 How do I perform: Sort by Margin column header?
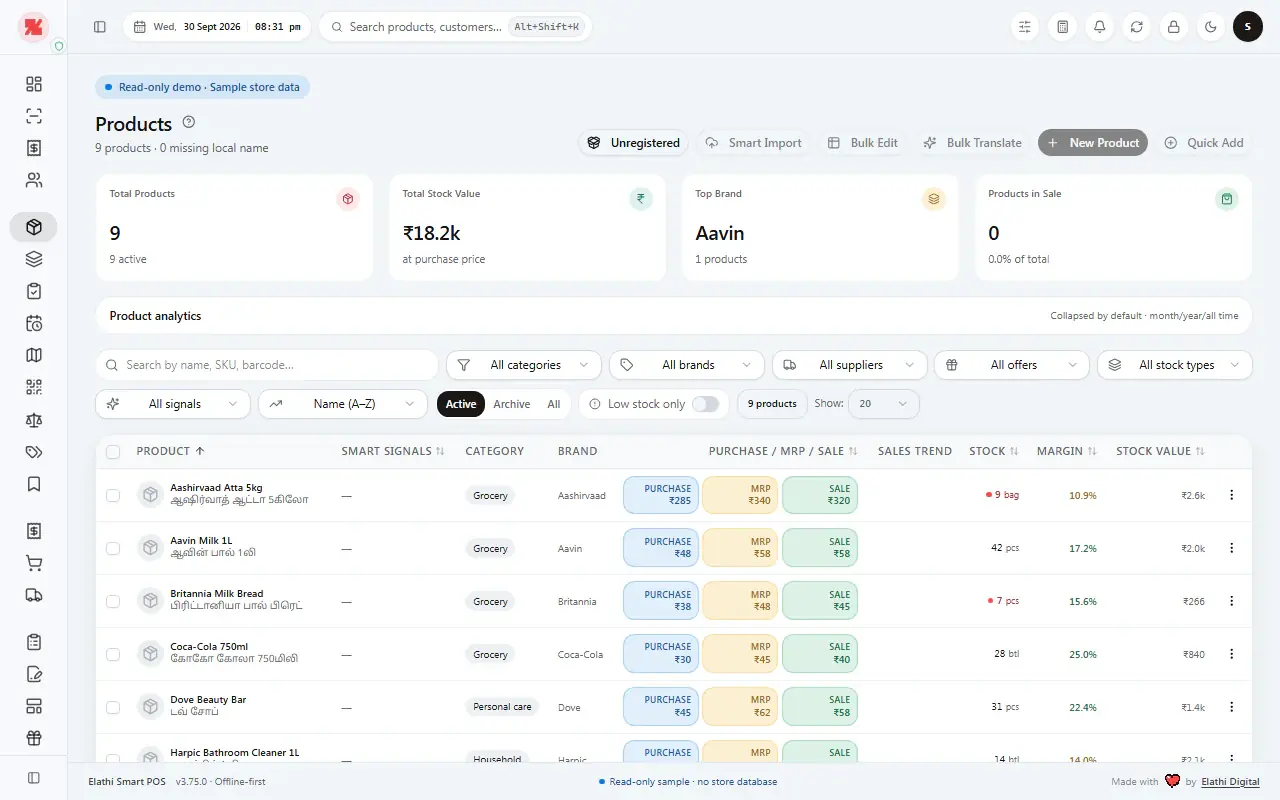[1066, 451]
